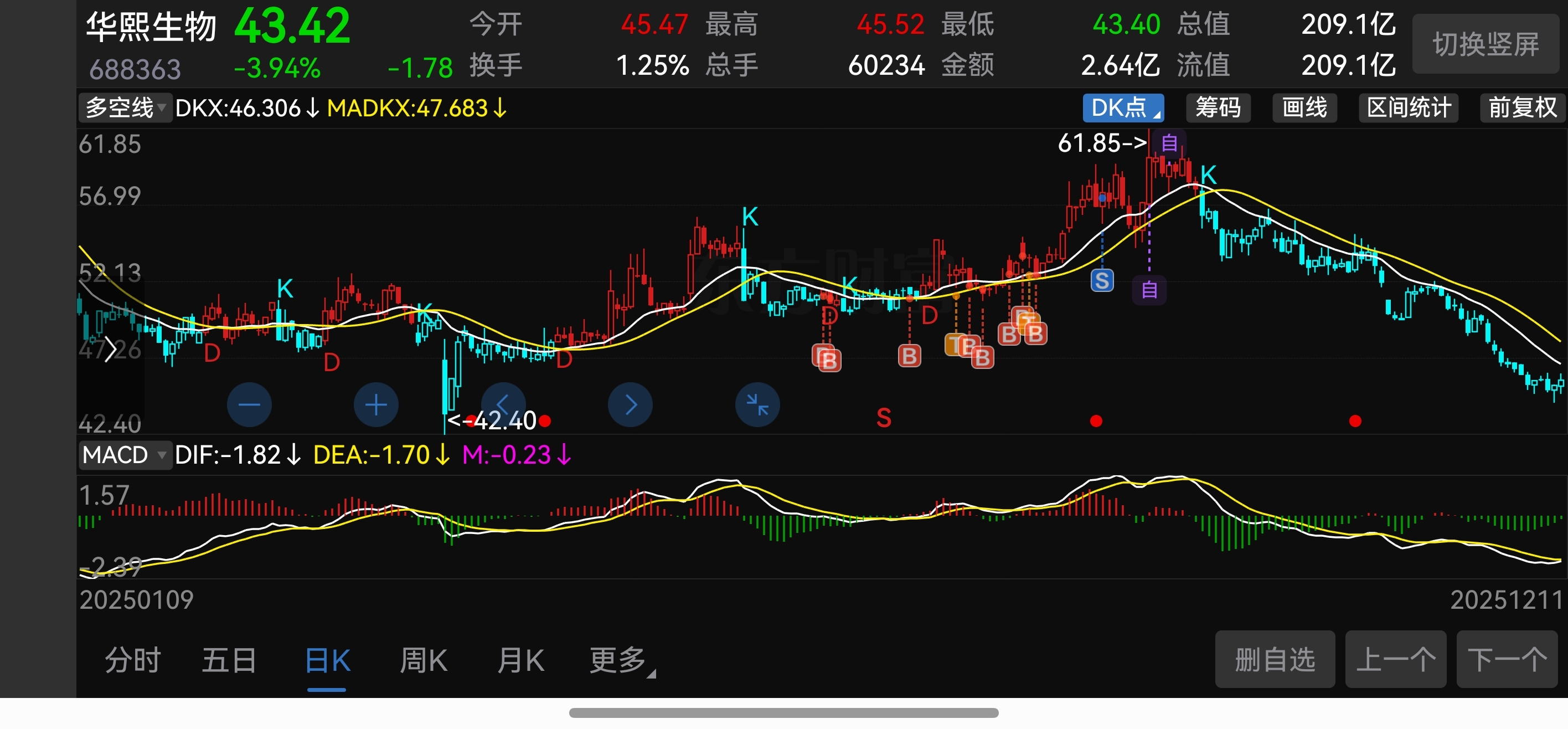Click the zoom out minus circle icon

(249, 404)
